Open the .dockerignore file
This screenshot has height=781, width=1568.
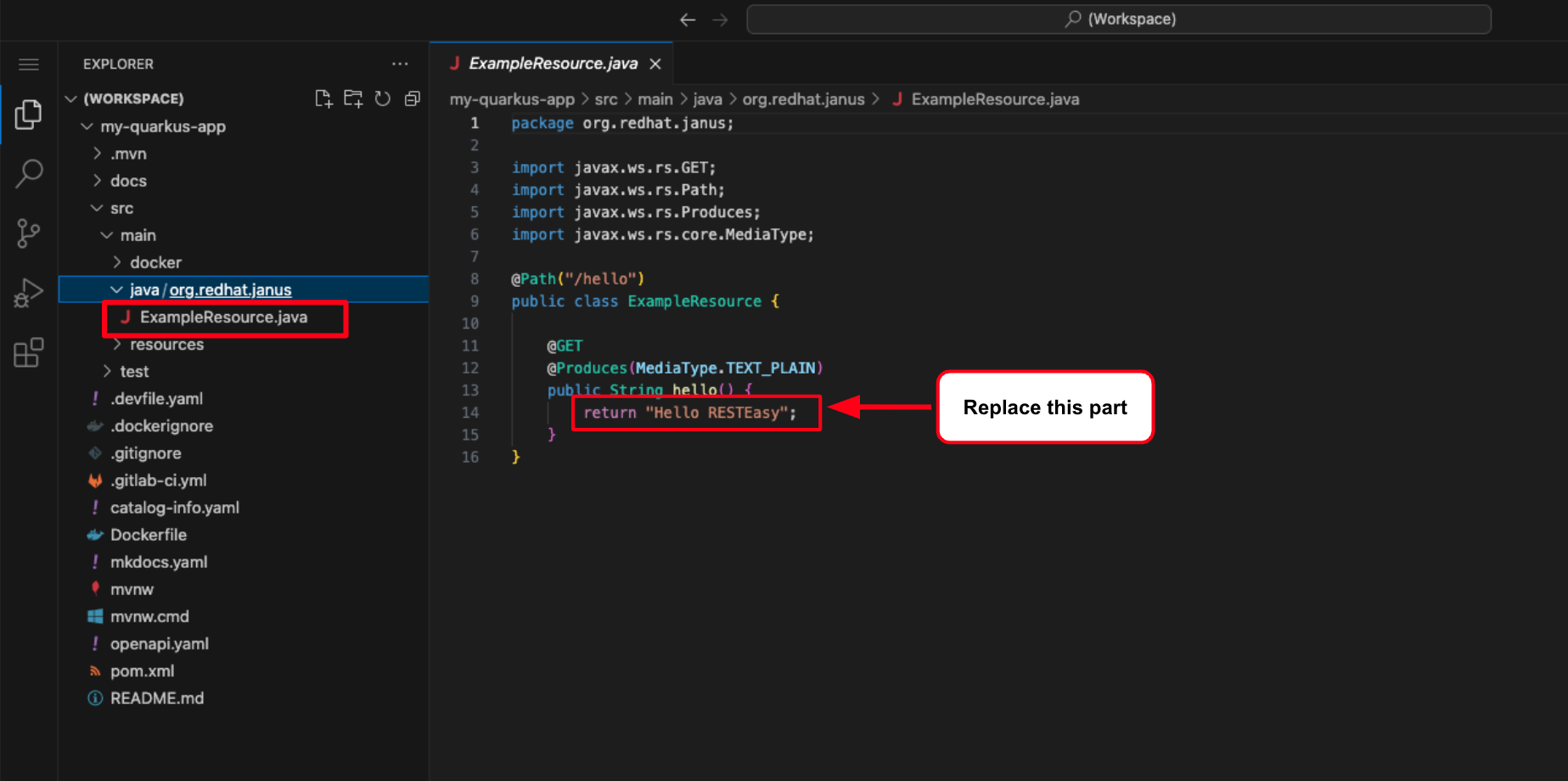161,425
